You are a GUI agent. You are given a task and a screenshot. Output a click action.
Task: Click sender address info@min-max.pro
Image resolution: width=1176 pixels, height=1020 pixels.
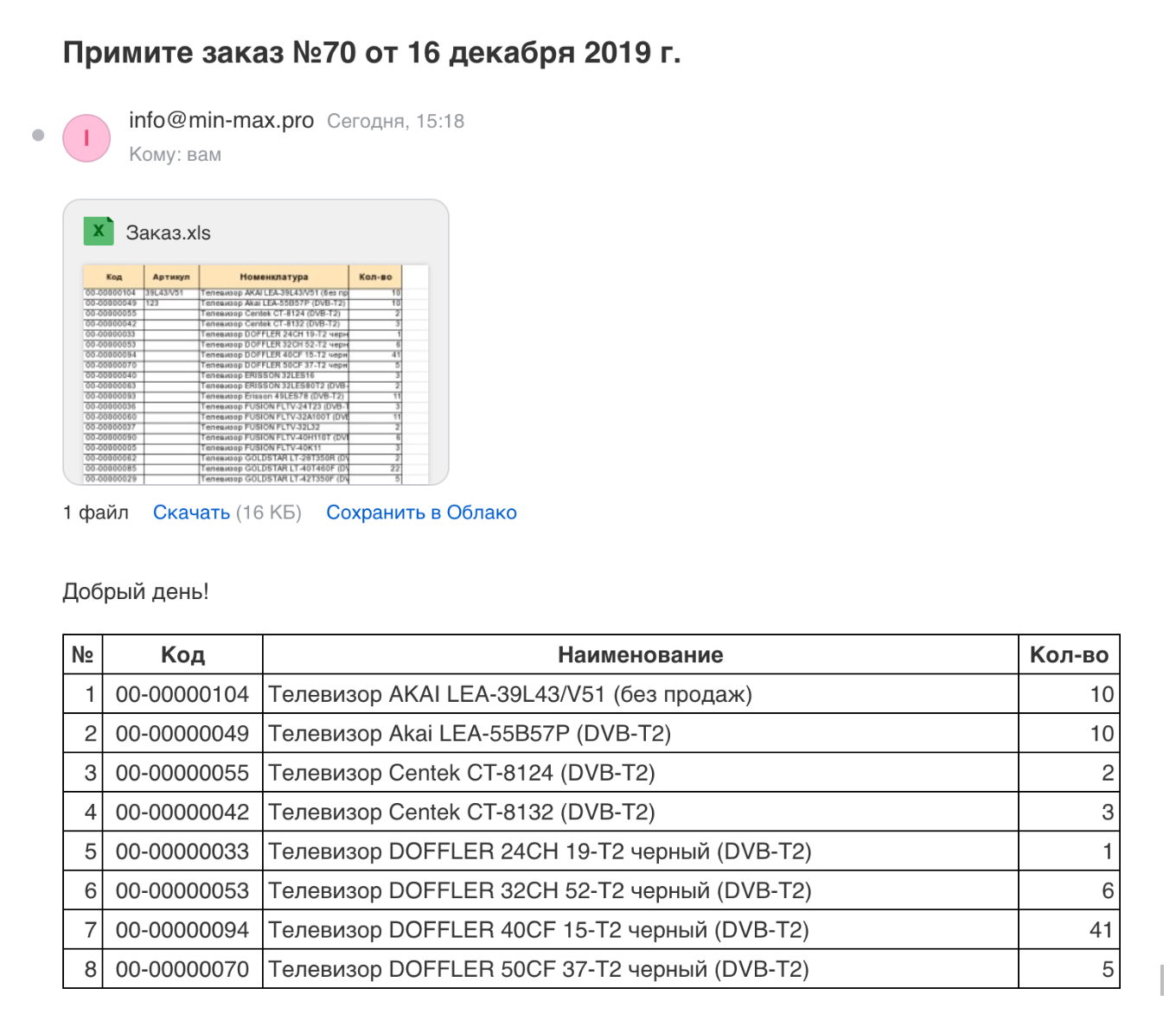pyautogui.click(x=221, y=120)
